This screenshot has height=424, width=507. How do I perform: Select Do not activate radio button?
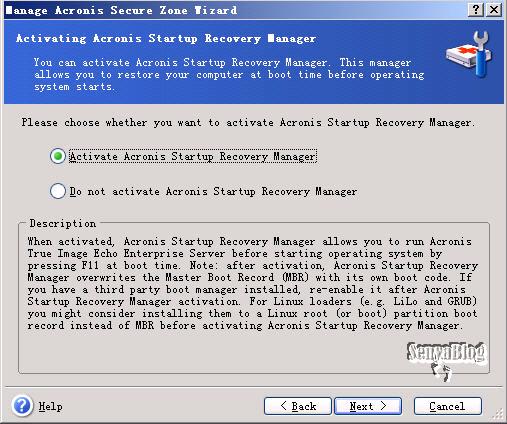click(x=58, y=191)
